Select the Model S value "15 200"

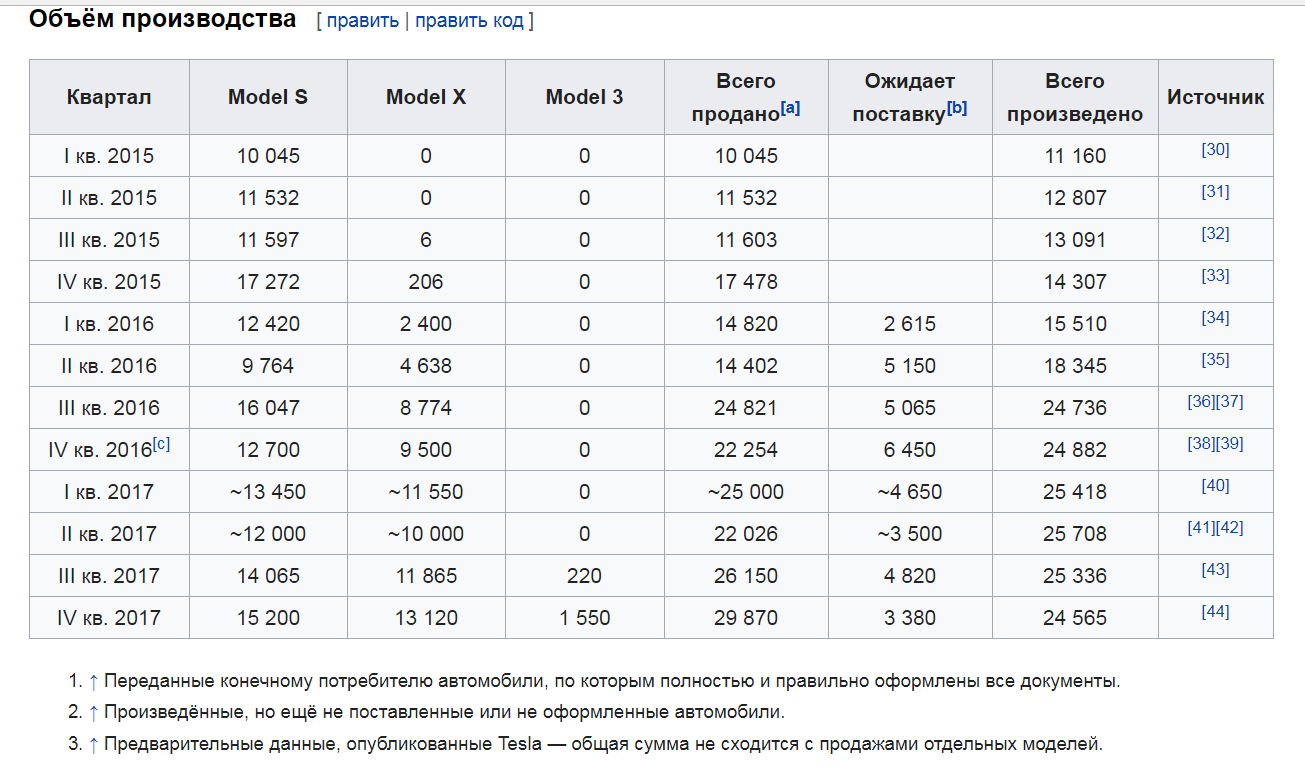[x=268, y=618]
